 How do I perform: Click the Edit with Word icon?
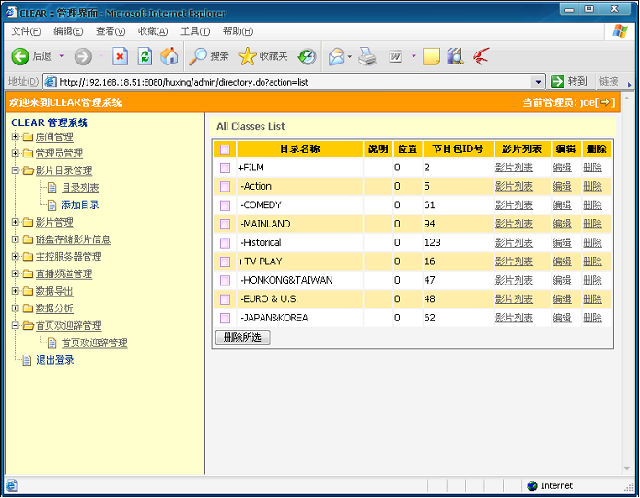[x=395, y=56]
